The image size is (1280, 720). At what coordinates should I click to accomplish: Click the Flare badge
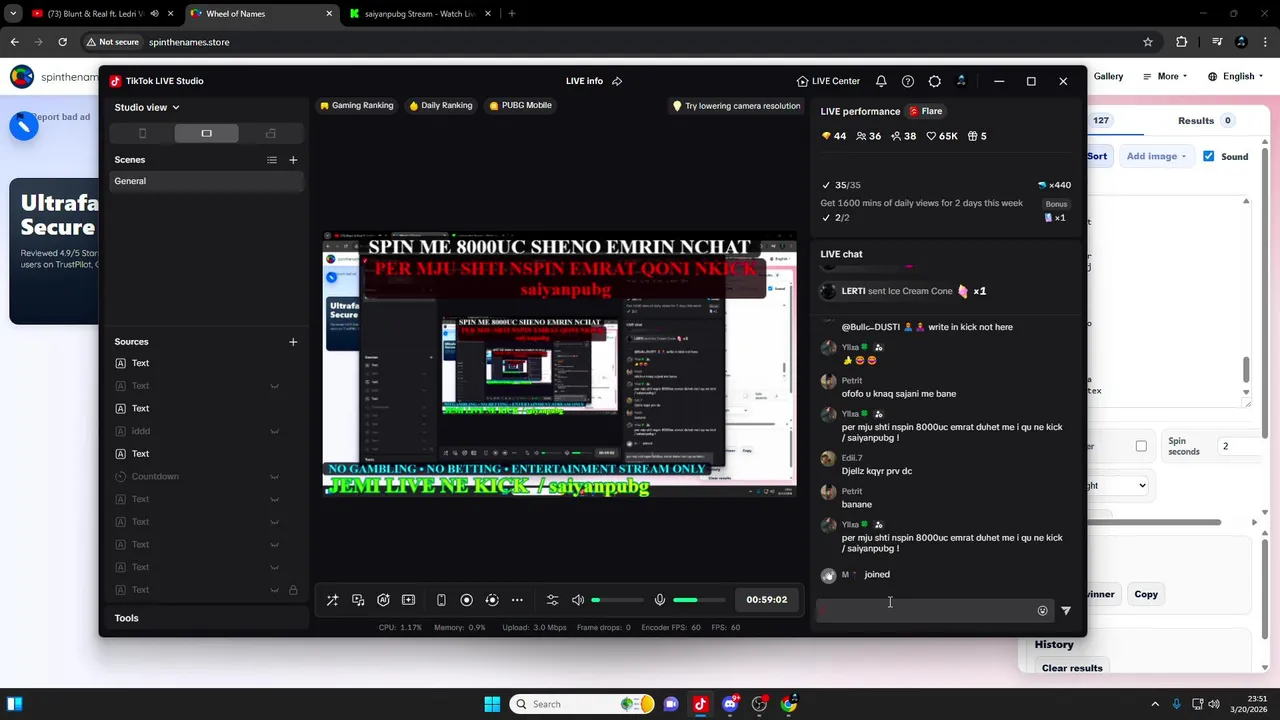(x=925, y=111)
